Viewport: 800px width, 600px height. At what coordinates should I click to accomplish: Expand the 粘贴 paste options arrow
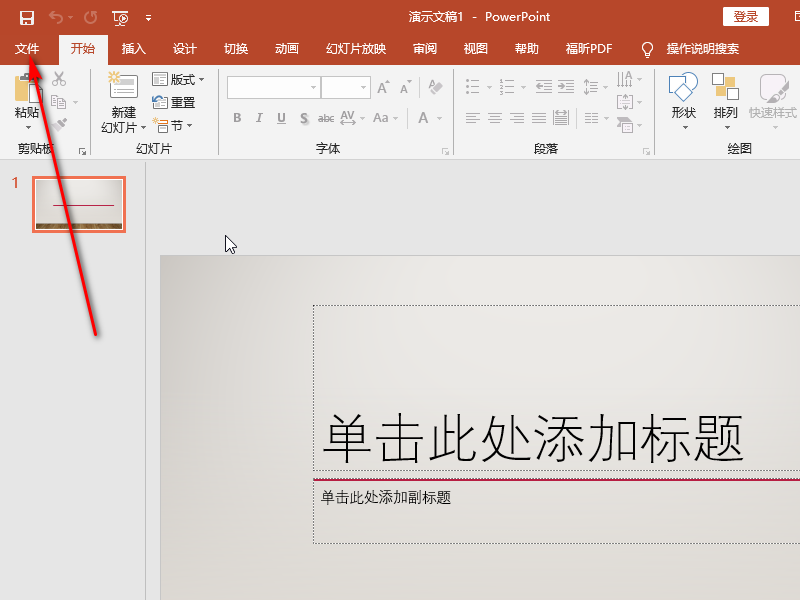(28, 127)
